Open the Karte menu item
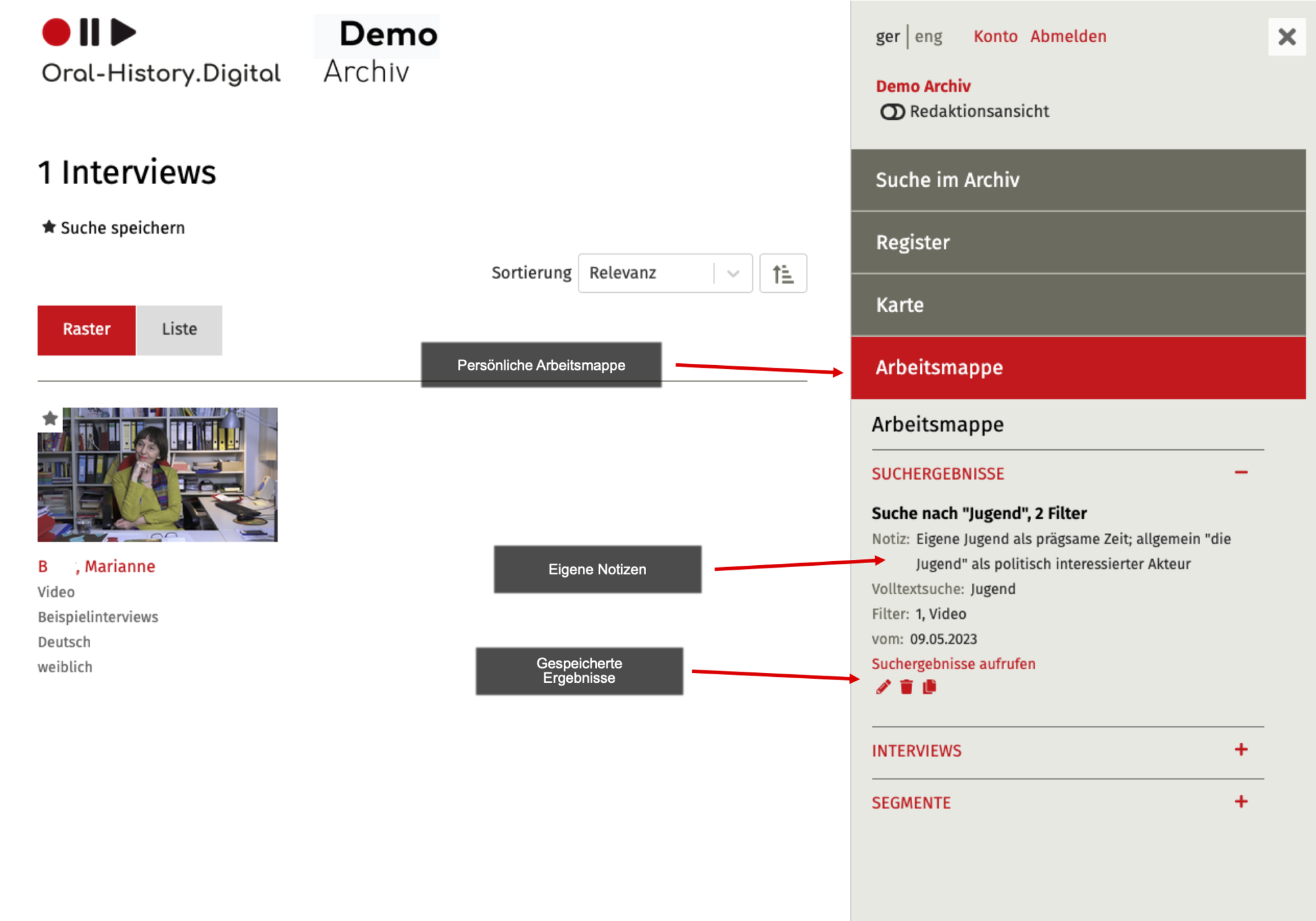1316x921 pixels. [x=1077, y=305]
